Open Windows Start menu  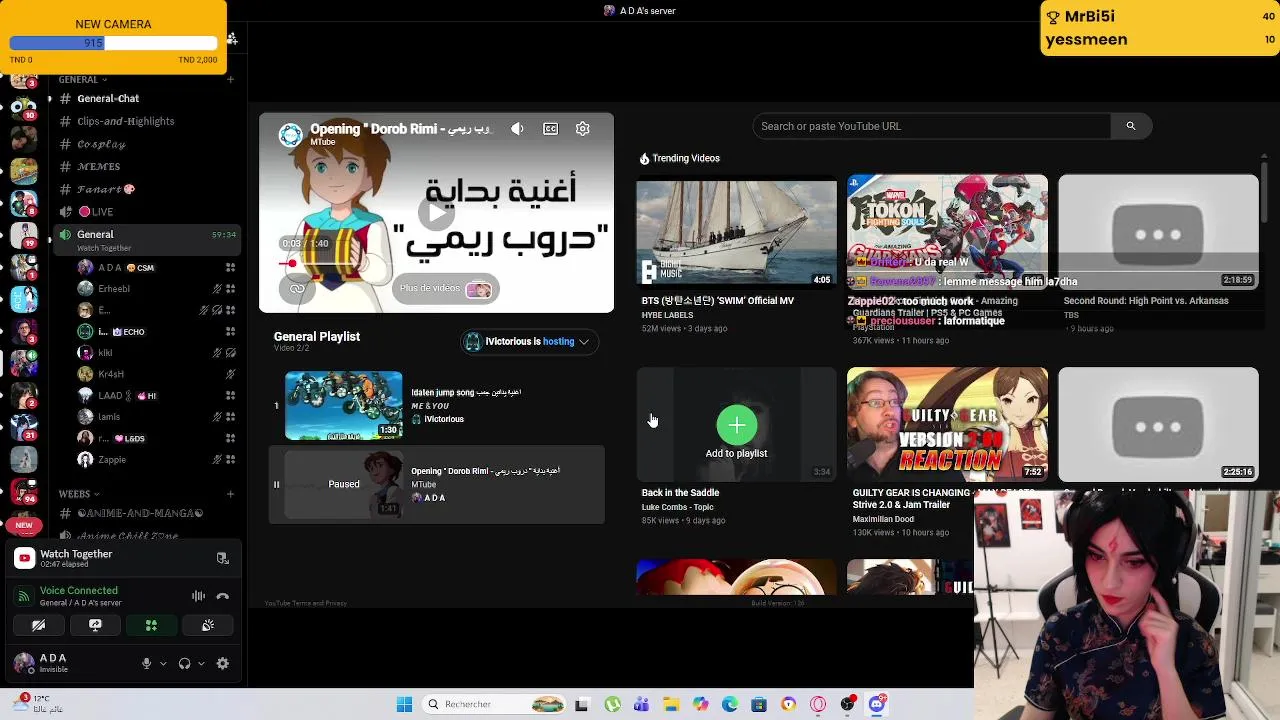404,704
